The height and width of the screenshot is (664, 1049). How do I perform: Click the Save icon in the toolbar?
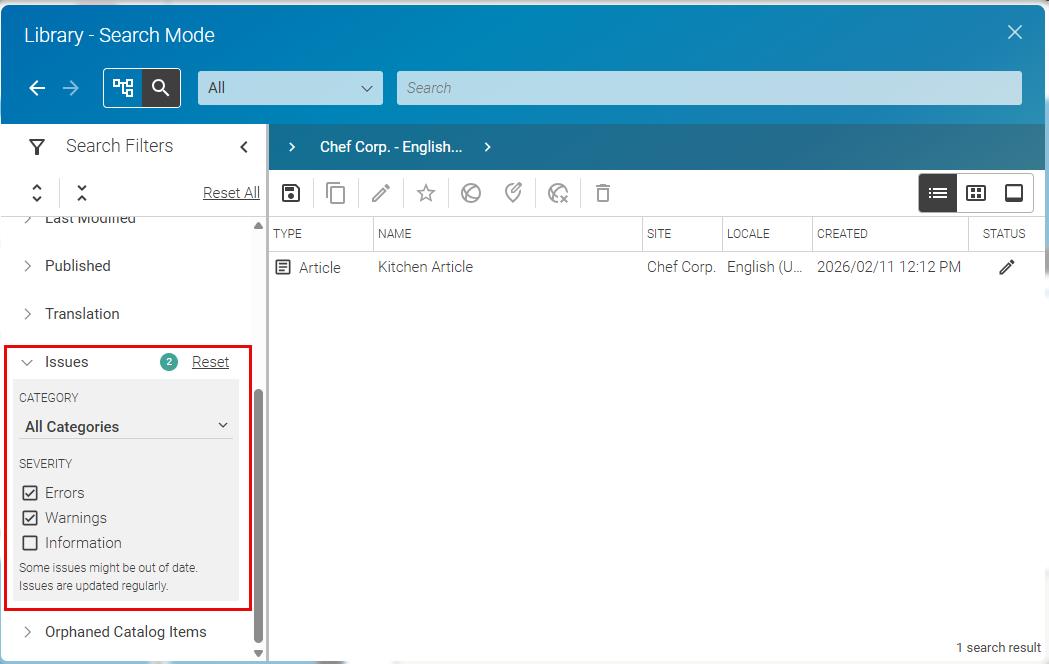tap(291, 192)
